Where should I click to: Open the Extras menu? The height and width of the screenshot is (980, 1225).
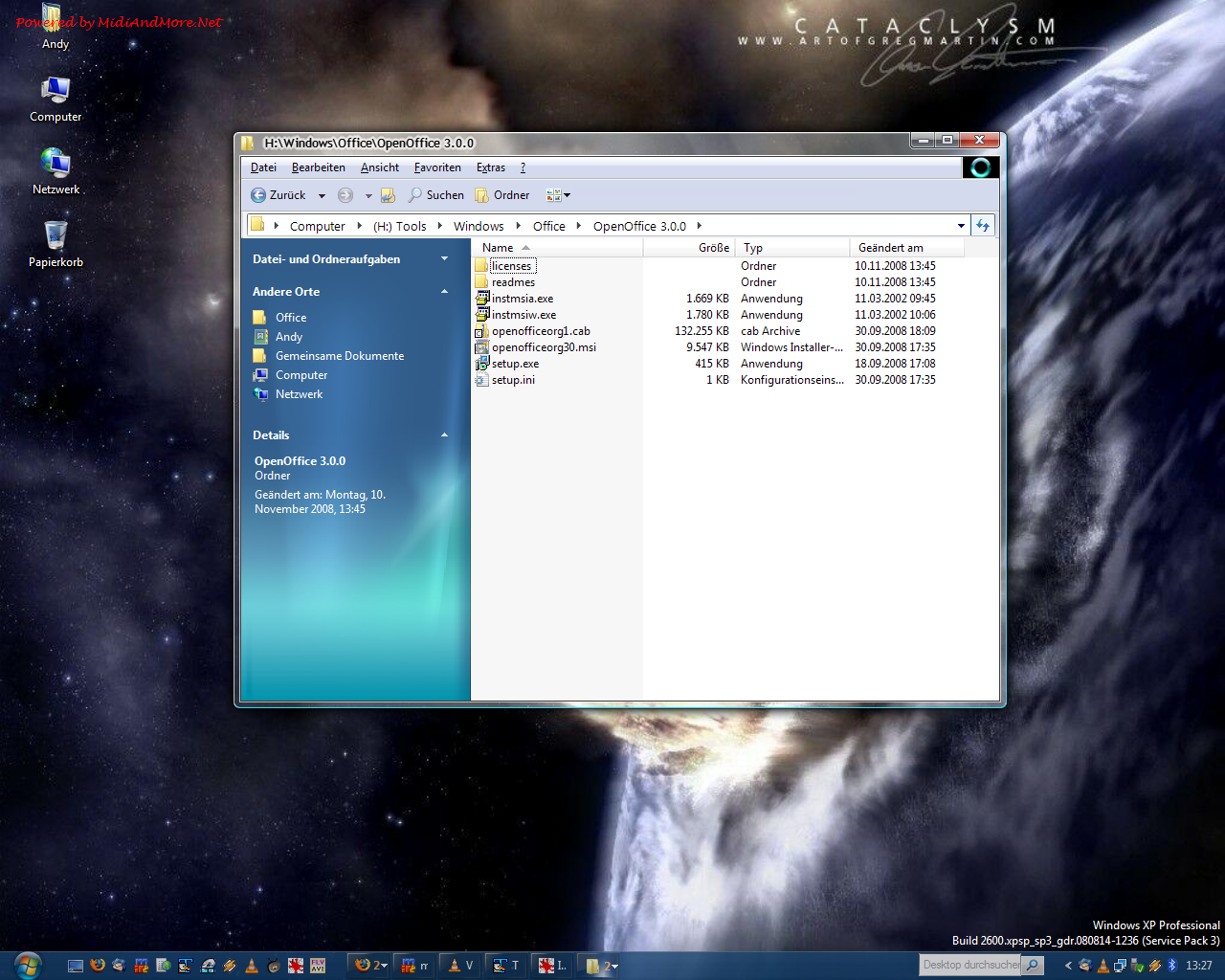point(491,167)
